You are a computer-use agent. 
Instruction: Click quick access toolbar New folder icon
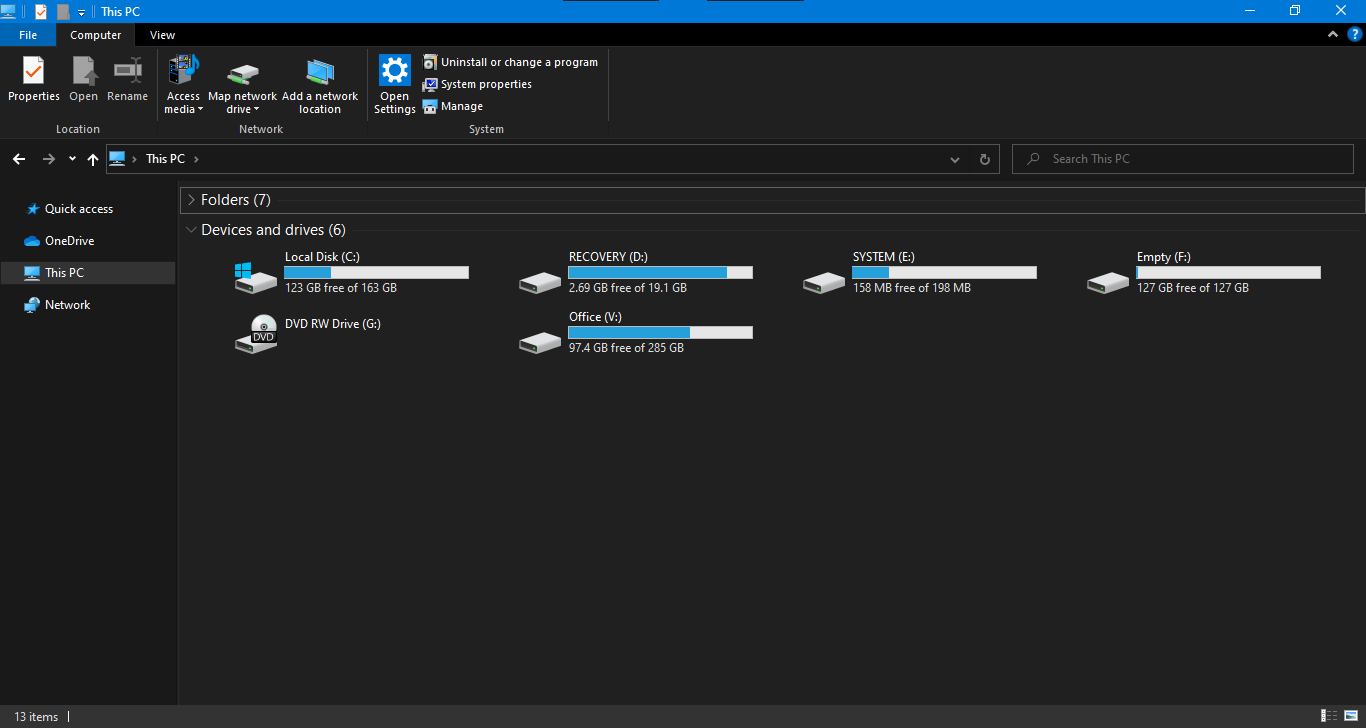click(x=63, y=12)
